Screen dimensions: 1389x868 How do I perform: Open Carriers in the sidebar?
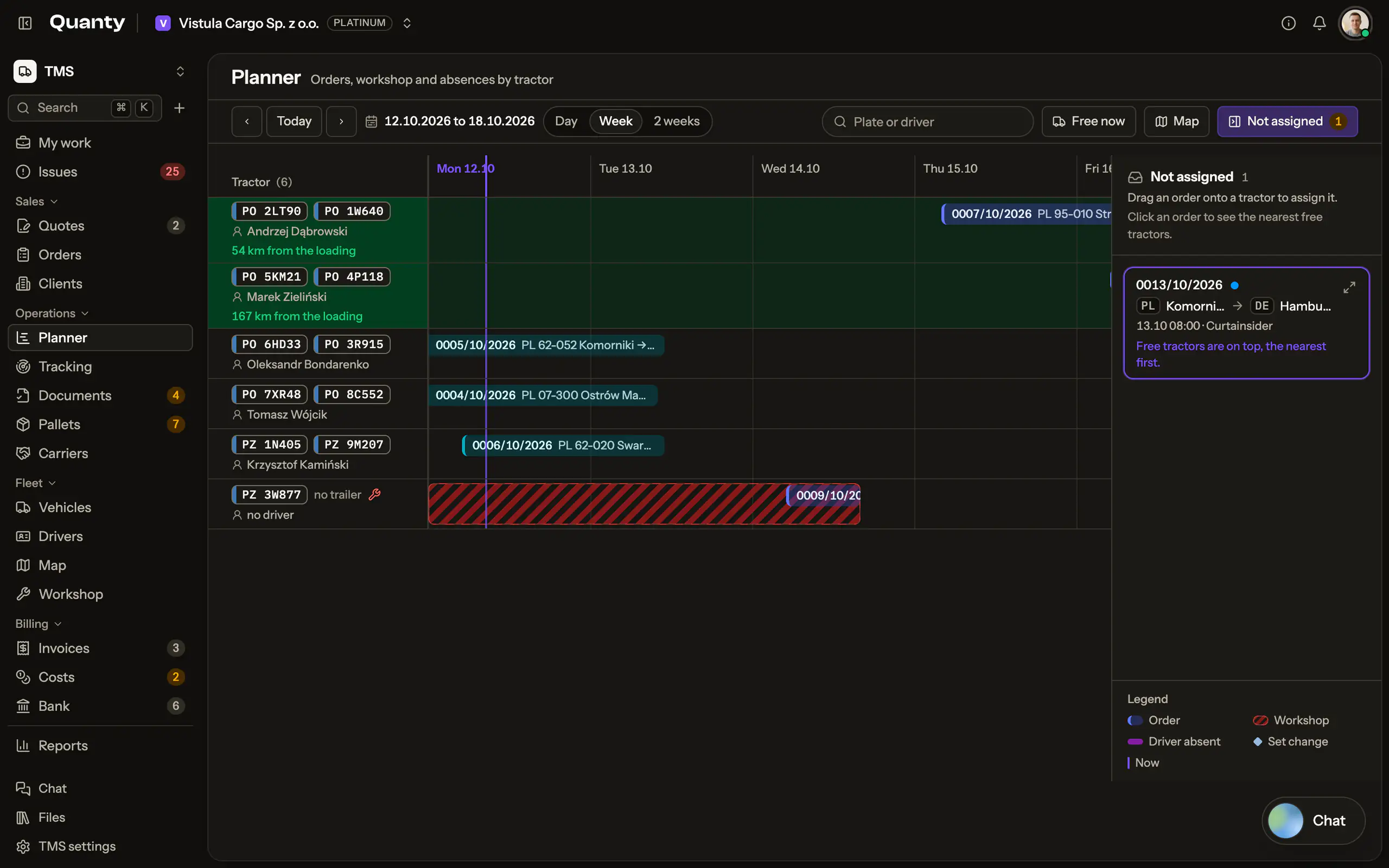100,453
